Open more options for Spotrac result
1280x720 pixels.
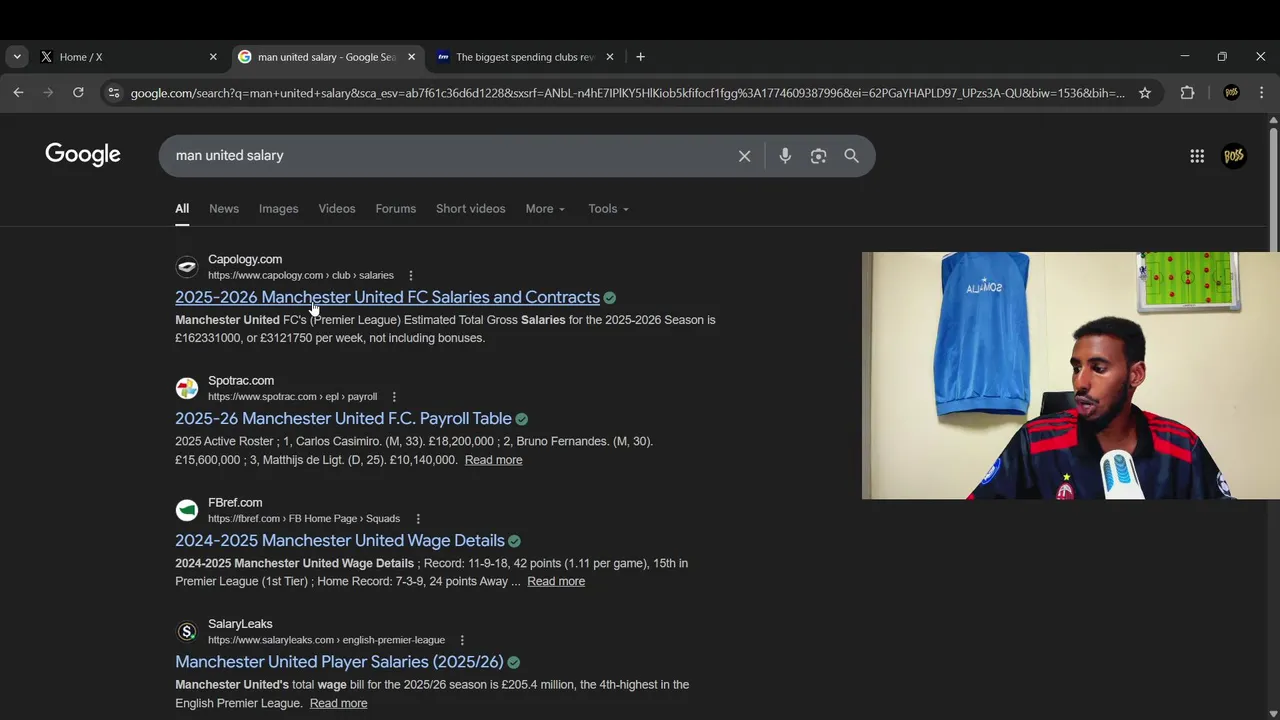point(394,397)
